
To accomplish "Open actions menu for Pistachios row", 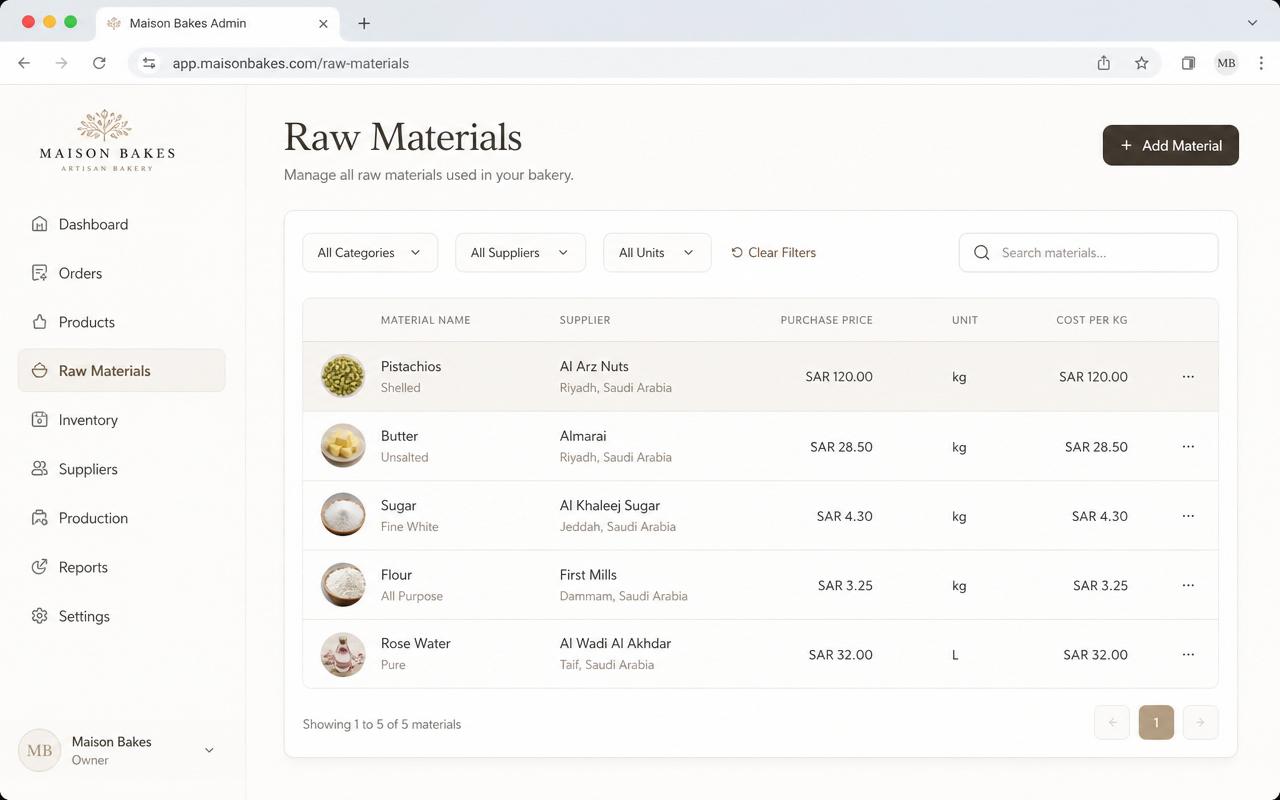I will 1188,377.
